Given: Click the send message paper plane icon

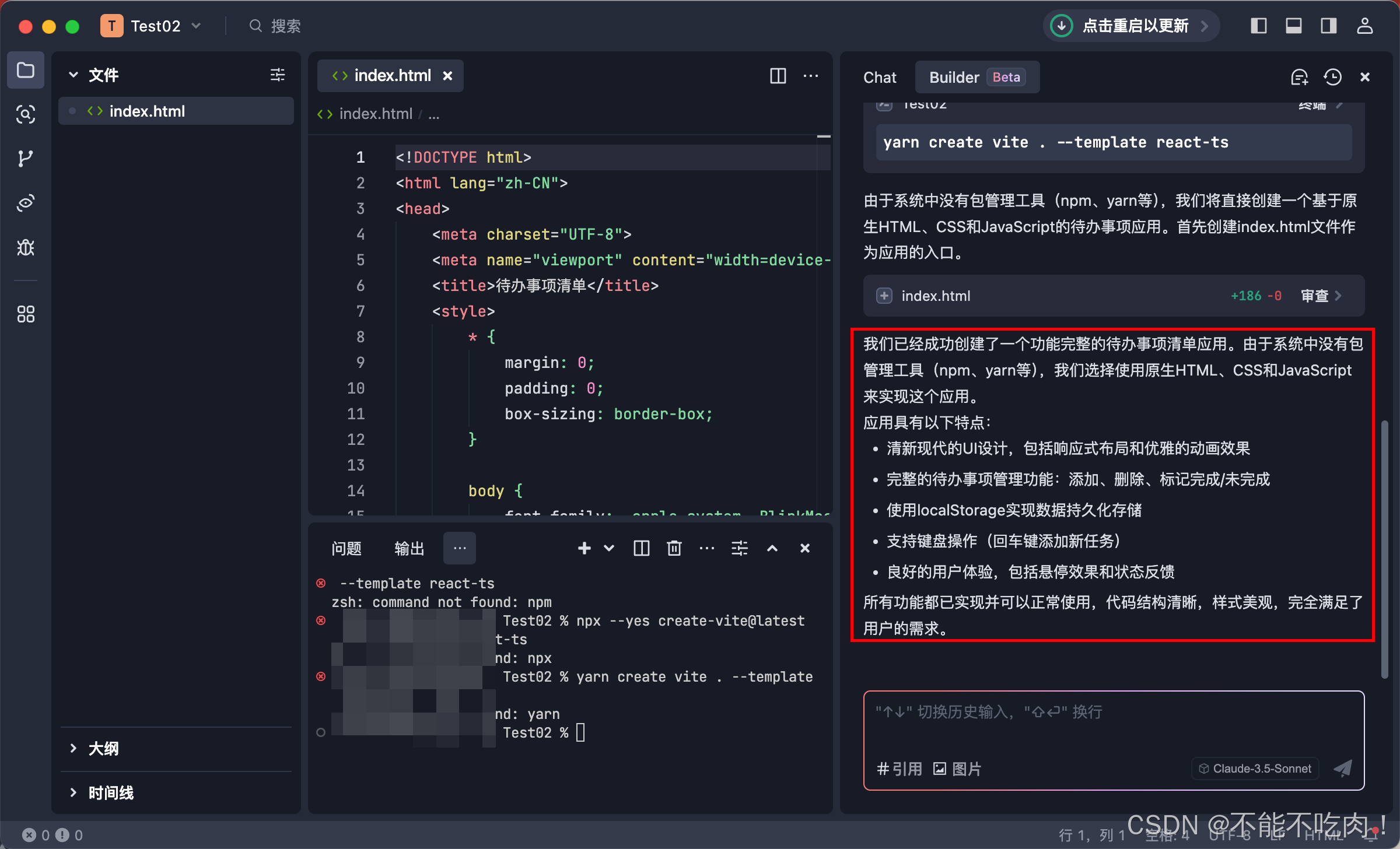Looking at the screenshot, I should click(x=1343, y=768).
